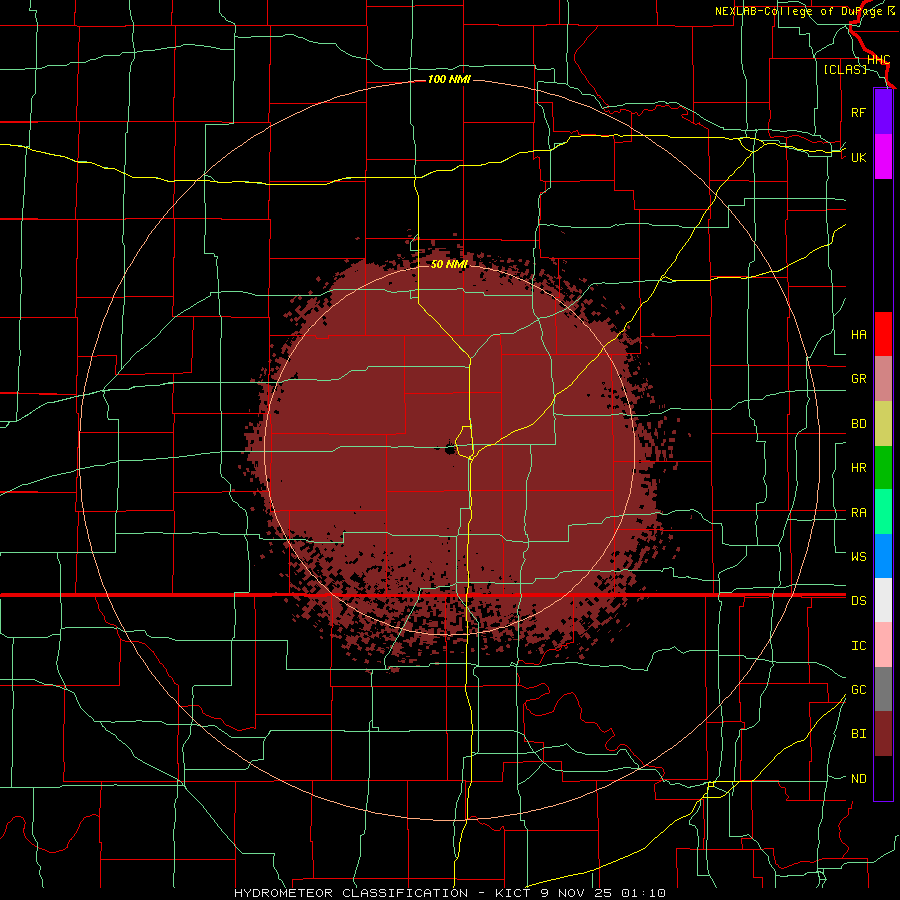Screen dimensions: 900x900
Task: Click the white DS legend color swatch
Action: 883,600
